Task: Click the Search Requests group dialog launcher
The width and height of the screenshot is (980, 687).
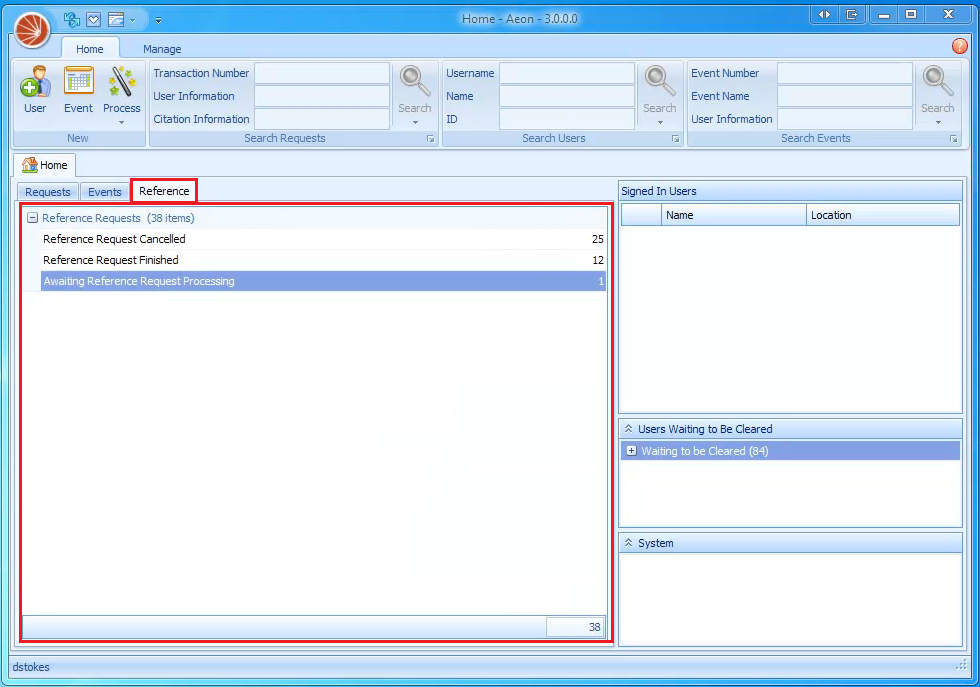Action: pos(430,139)
